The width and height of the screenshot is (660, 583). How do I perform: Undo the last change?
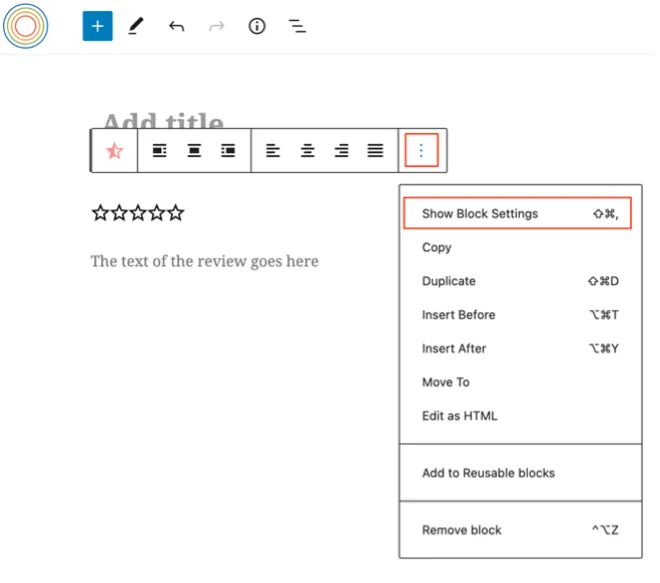pyautogui.click(x=176, y=27)
